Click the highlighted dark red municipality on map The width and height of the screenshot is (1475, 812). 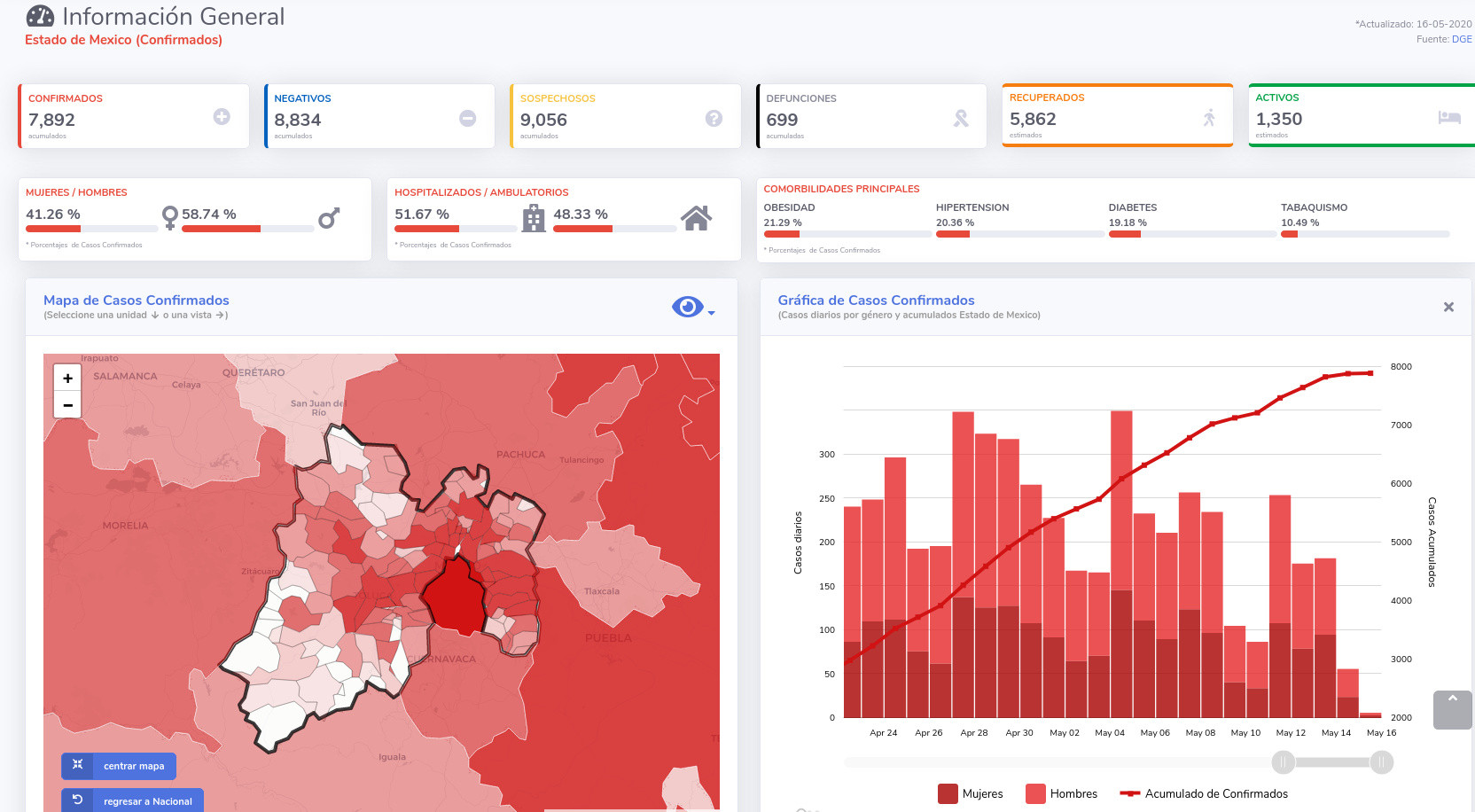click(x=455, y=596)
